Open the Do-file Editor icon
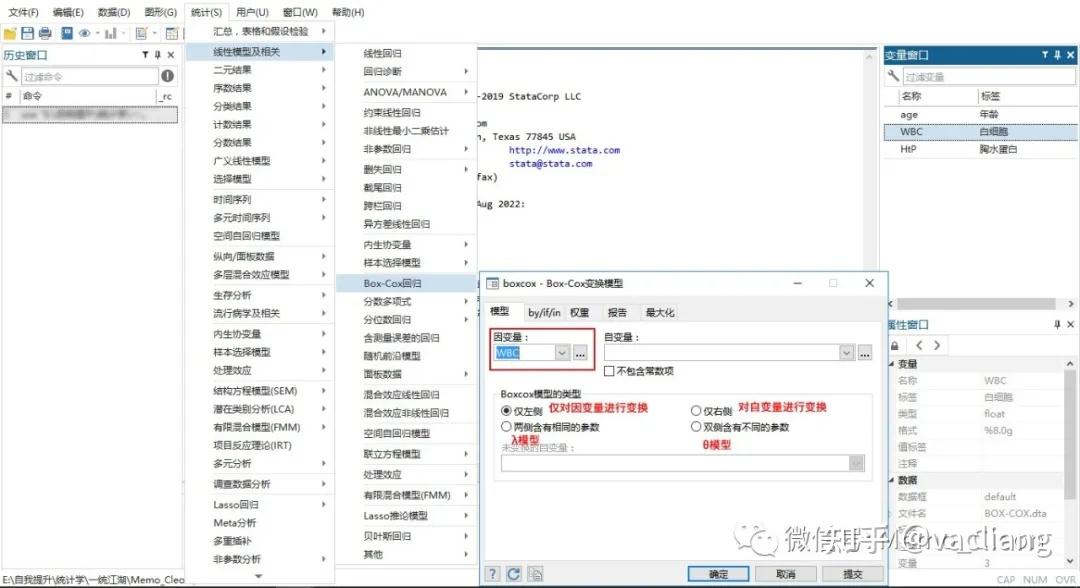 (142, 33)
